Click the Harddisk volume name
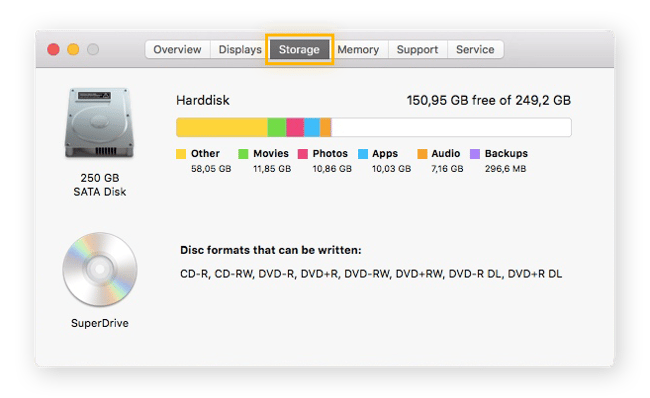This screenshot has height=398, width=650. pyautogui.click(x=203, y=100)
